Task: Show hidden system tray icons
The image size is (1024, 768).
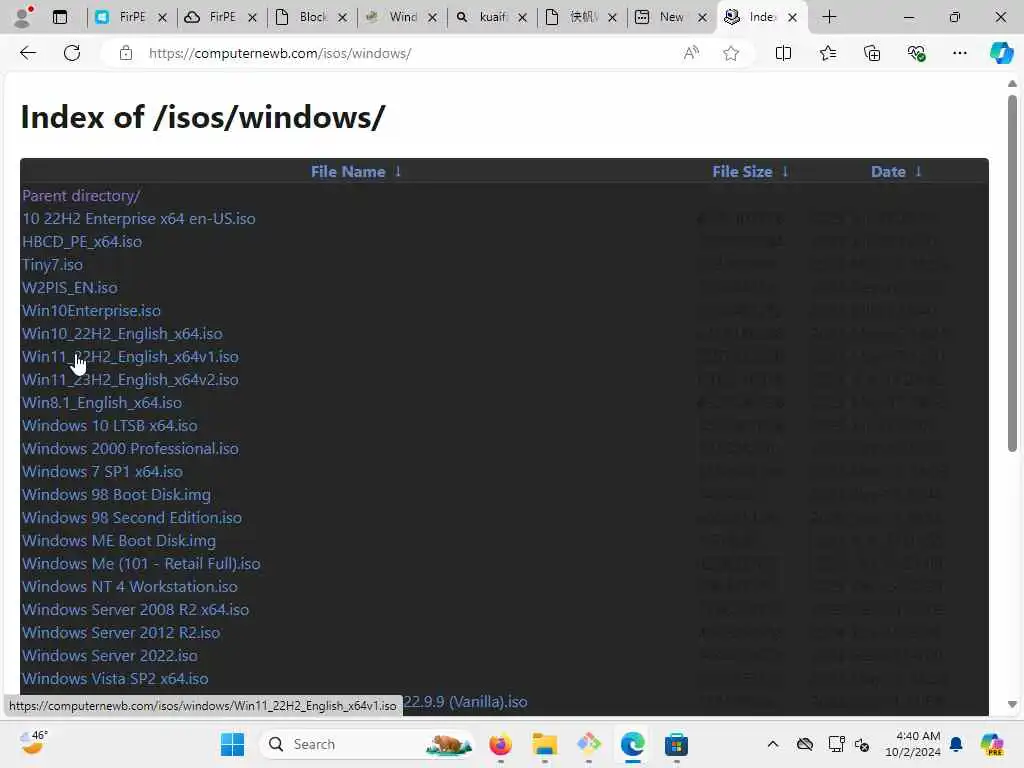Action: 773,744
